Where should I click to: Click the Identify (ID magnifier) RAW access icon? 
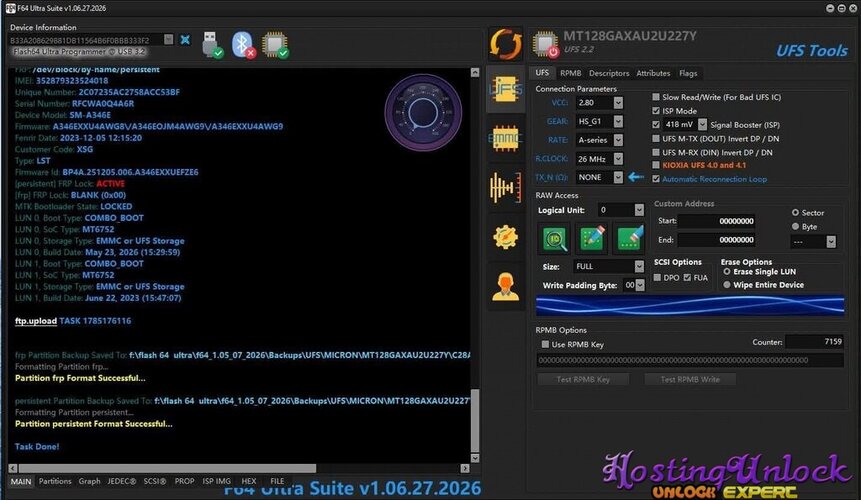pyautogui.click(x=555, y=238)
